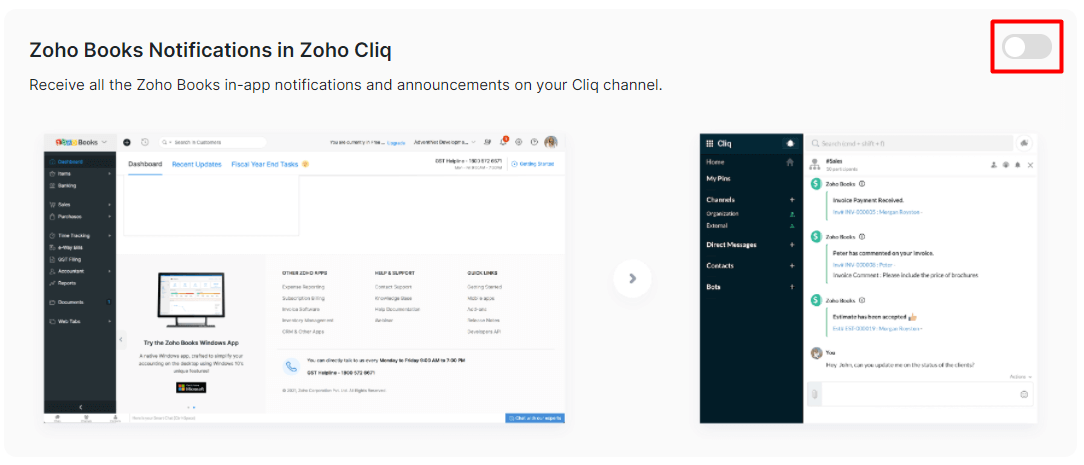Switch to the Recent Updates tab

point(196,164)
